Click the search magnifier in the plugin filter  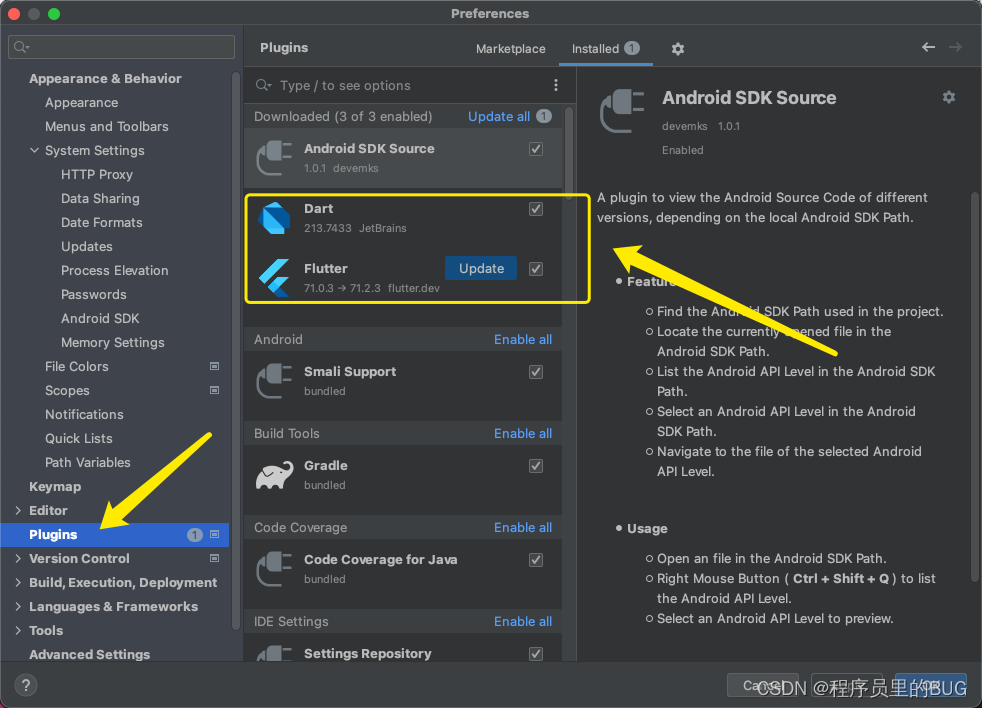pos(263,85)
